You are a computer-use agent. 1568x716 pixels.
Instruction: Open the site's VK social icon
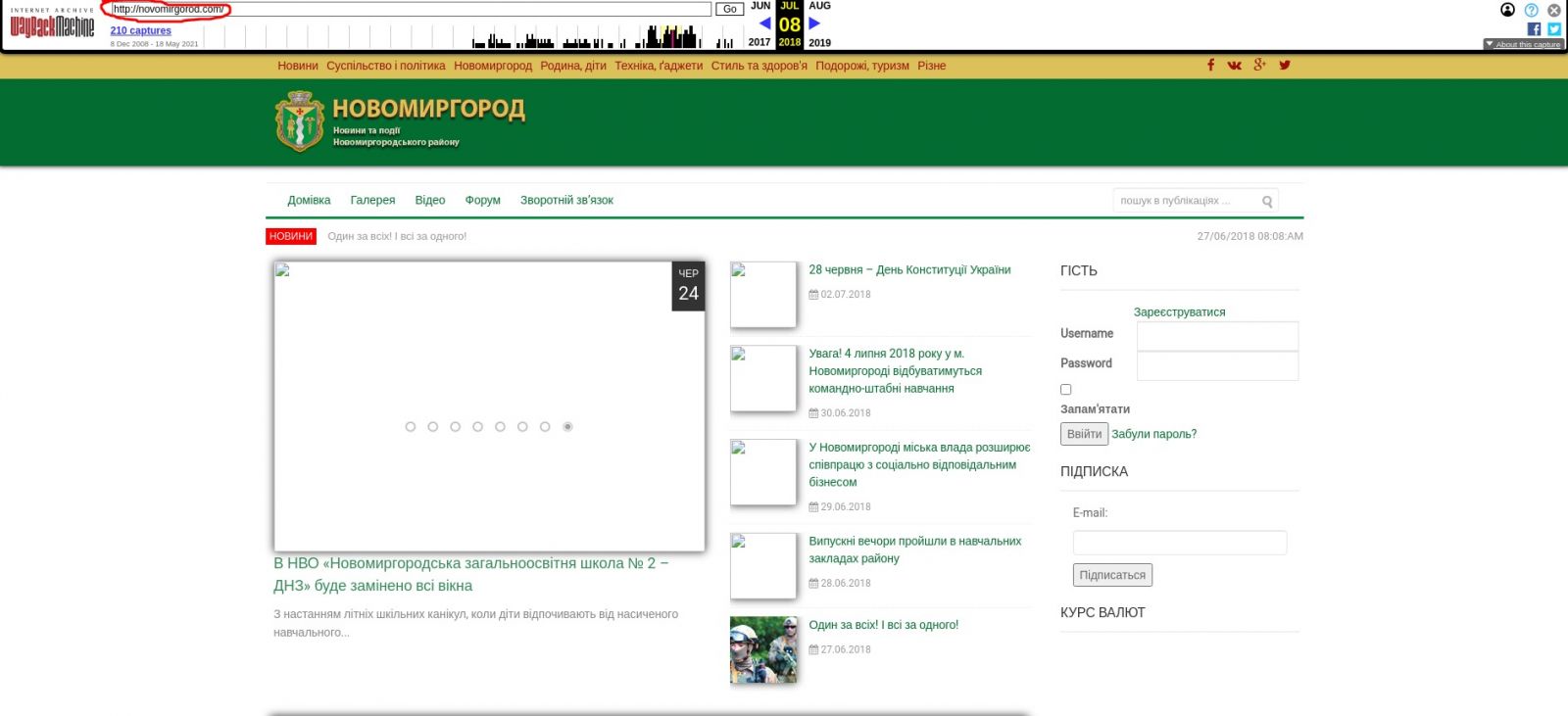(1234, 66)
